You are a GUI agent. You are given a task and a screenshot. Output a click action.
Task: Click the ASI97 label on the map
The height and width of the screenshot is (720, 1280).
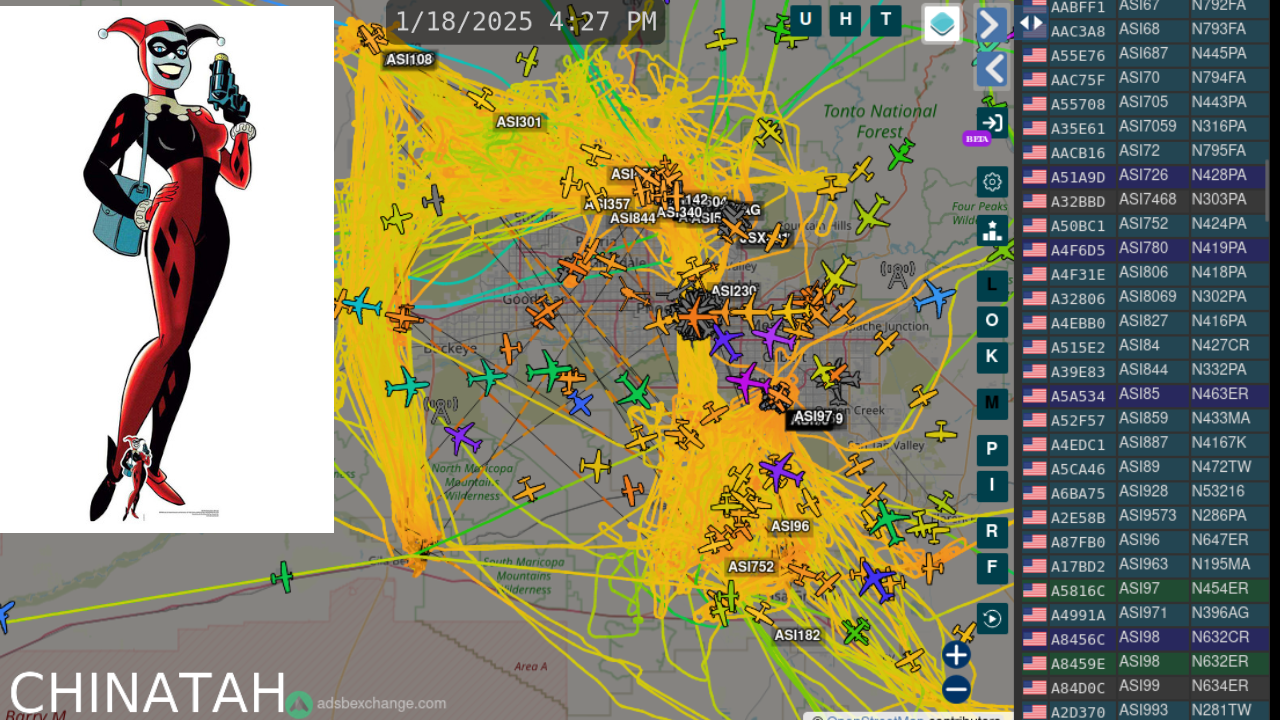click(x=813, y=416)
